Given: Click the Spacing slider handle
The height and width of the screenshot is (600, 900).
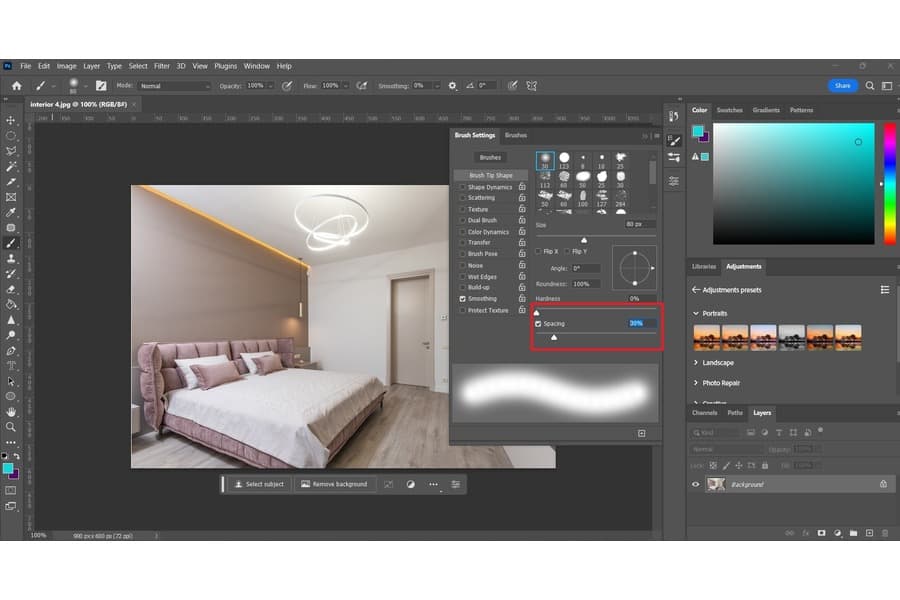Looking at the screenshot, I should [x=554, y=338].
